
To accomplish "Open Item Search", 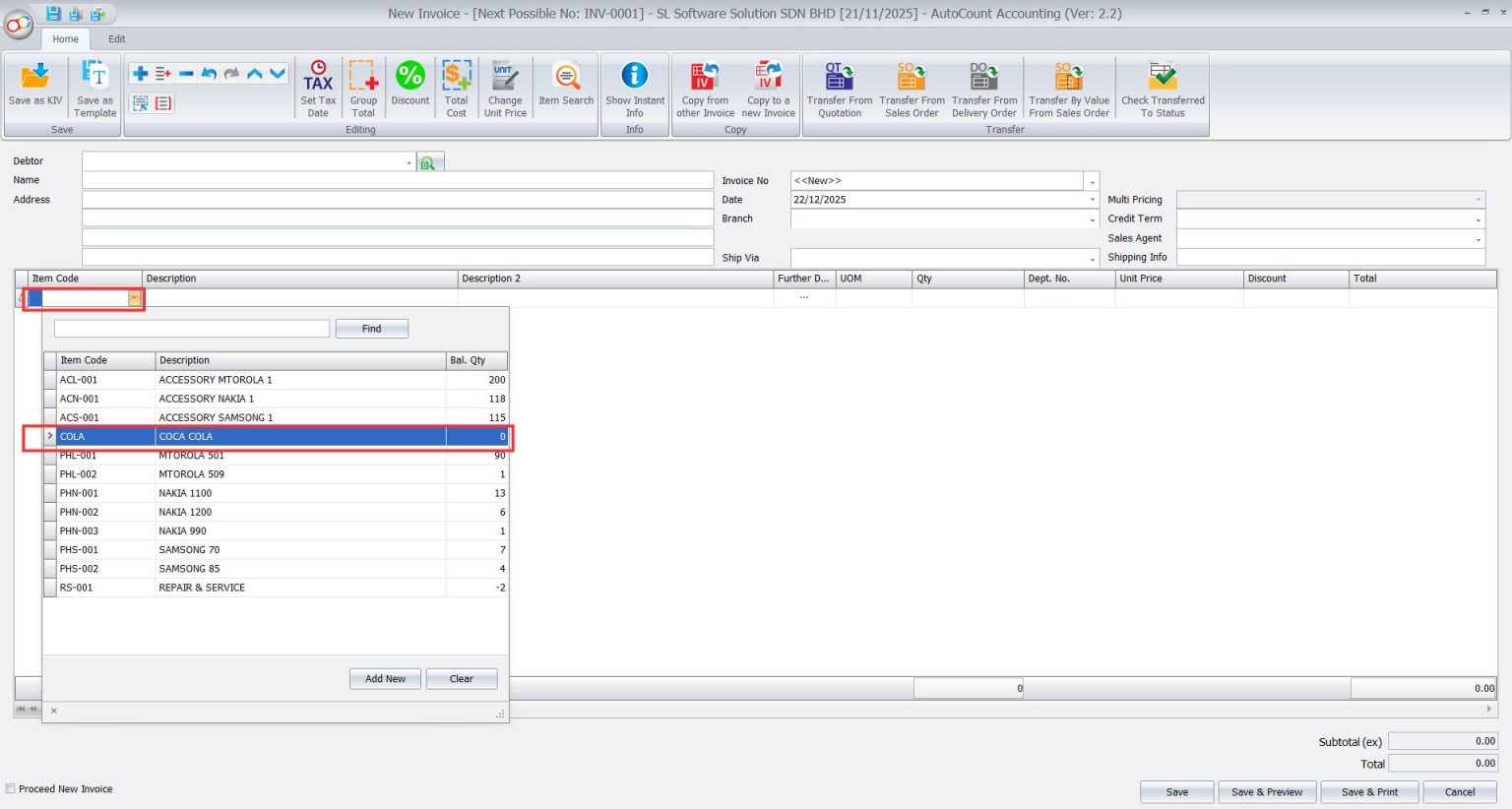I will (x=565, y=87).
